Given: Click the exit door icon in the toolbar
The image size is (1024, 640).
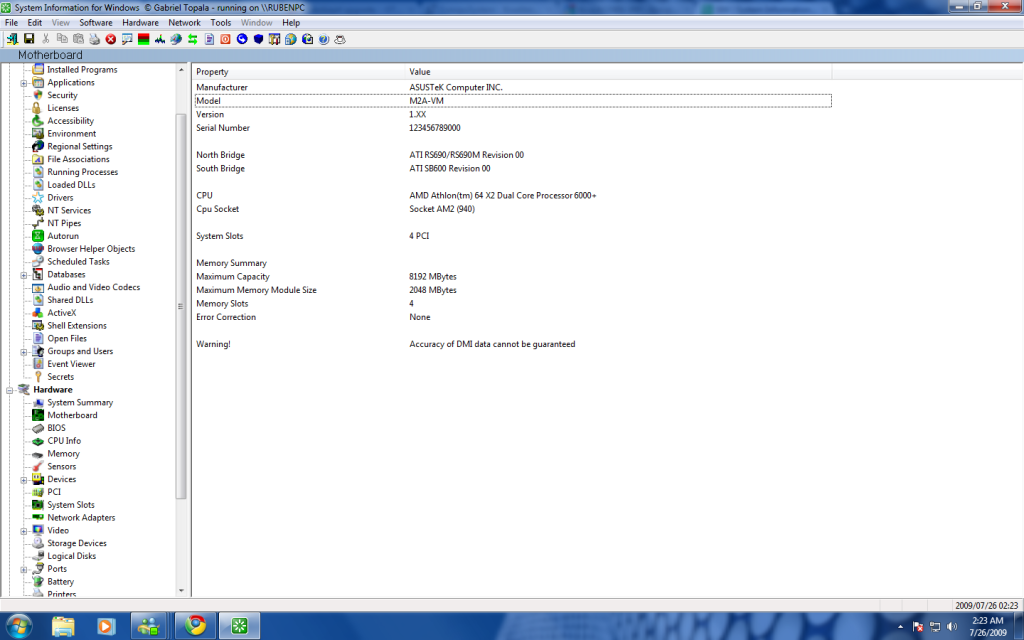Looking at the screenshot, I should [12, 39].
